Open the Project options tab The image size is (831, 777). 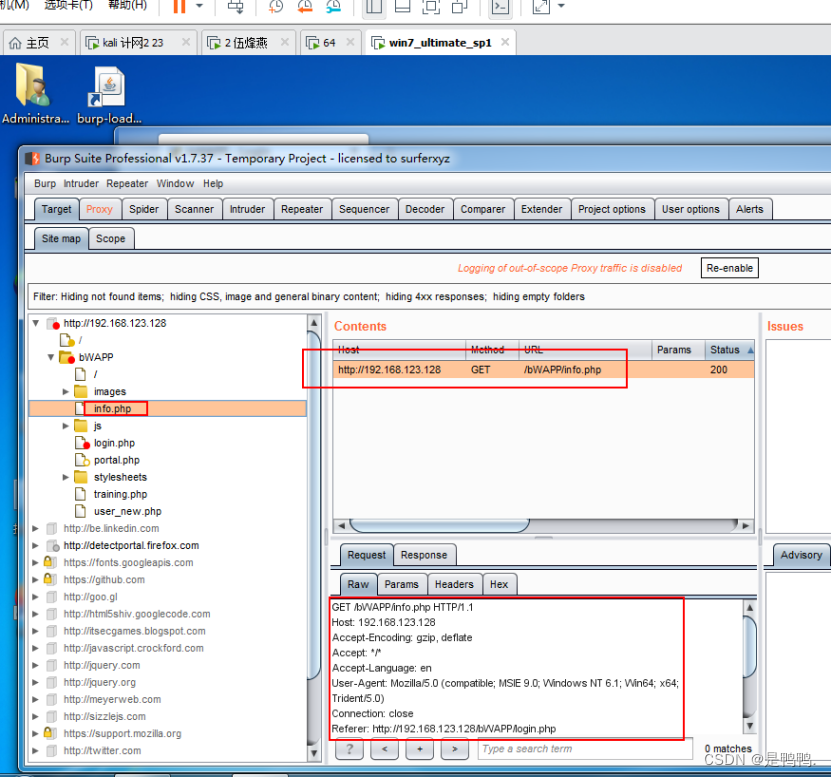[612, 209]
